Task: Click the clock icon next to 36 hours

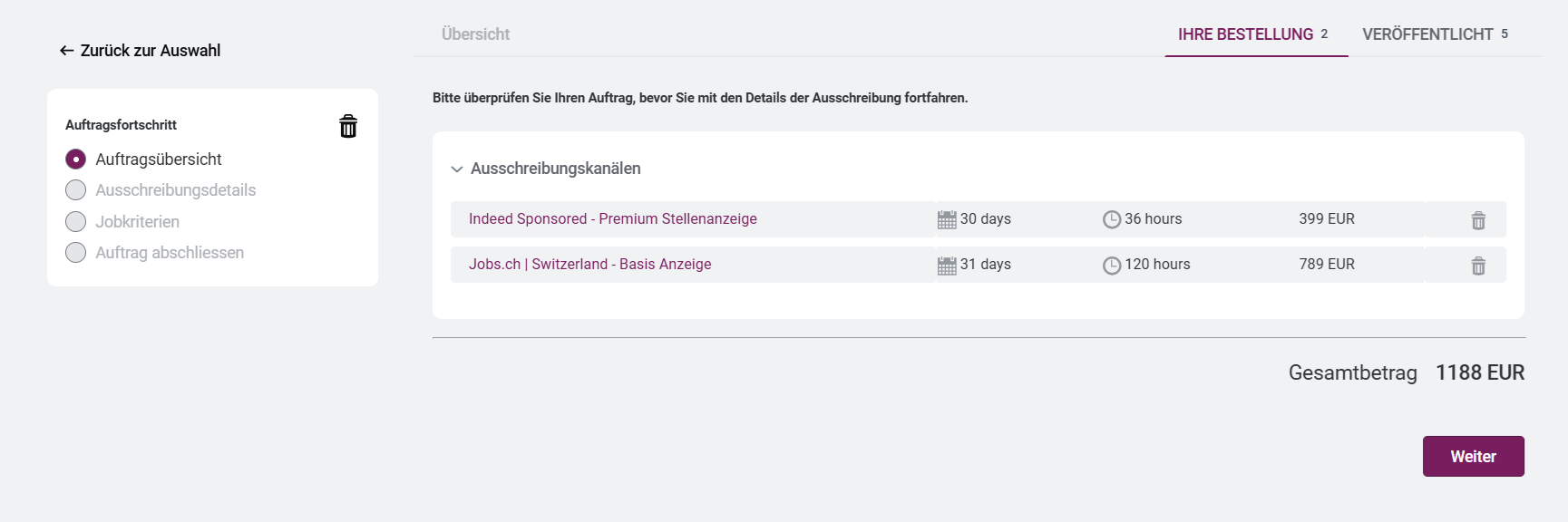Action: (x=1112, y=219)
